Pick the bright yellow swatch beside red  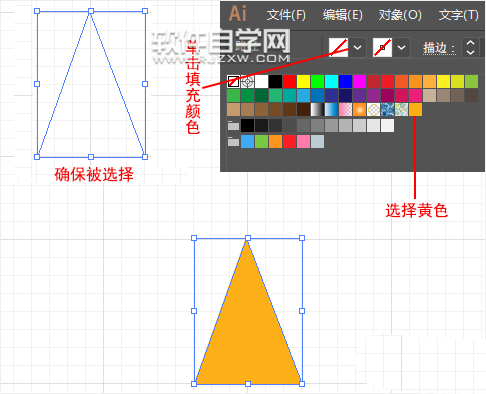pos(303,81)
